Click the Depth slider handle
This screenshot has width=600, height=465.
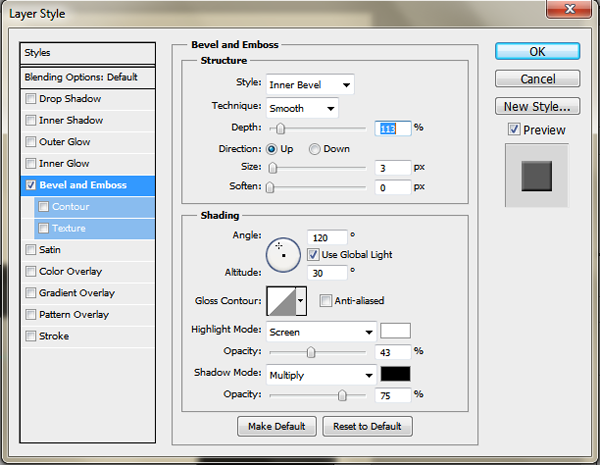coord(280,129)
